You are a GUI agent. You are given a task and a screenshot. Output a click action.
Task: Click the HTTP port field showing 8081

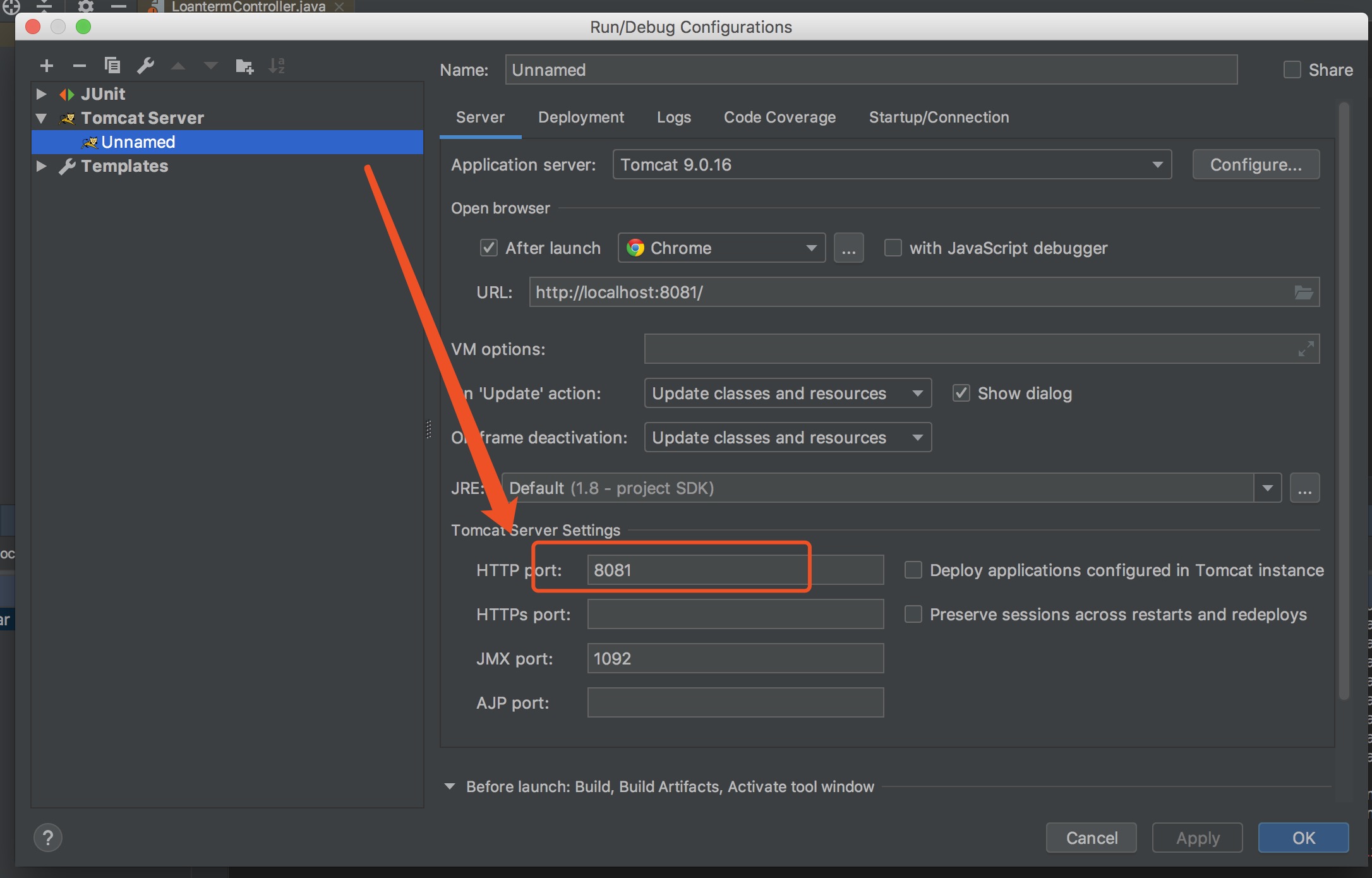point(735,570)
